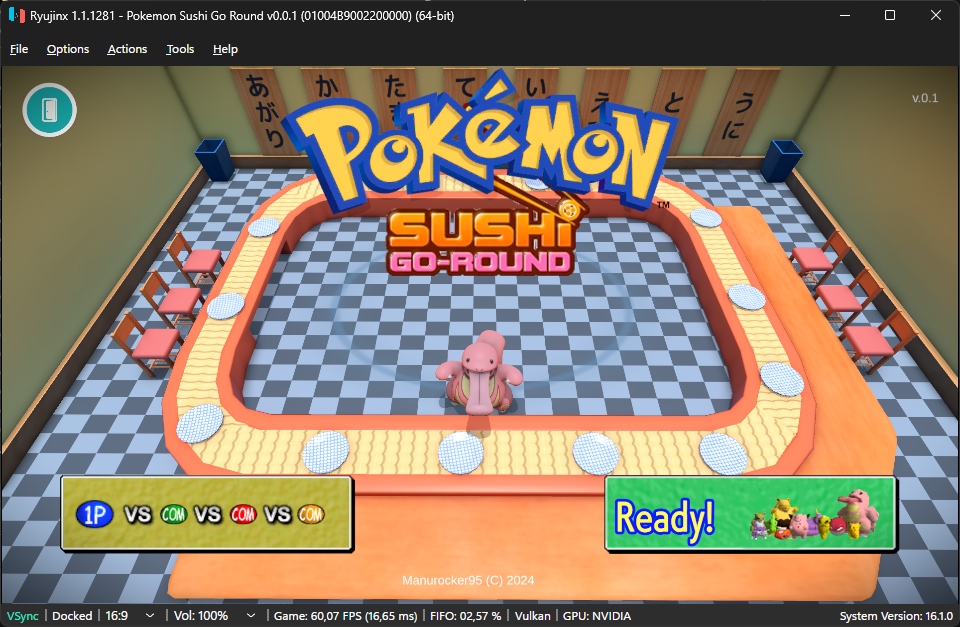Select the blue 1P player badge
The image size is (960, 627).
click(x=95, y=514)
